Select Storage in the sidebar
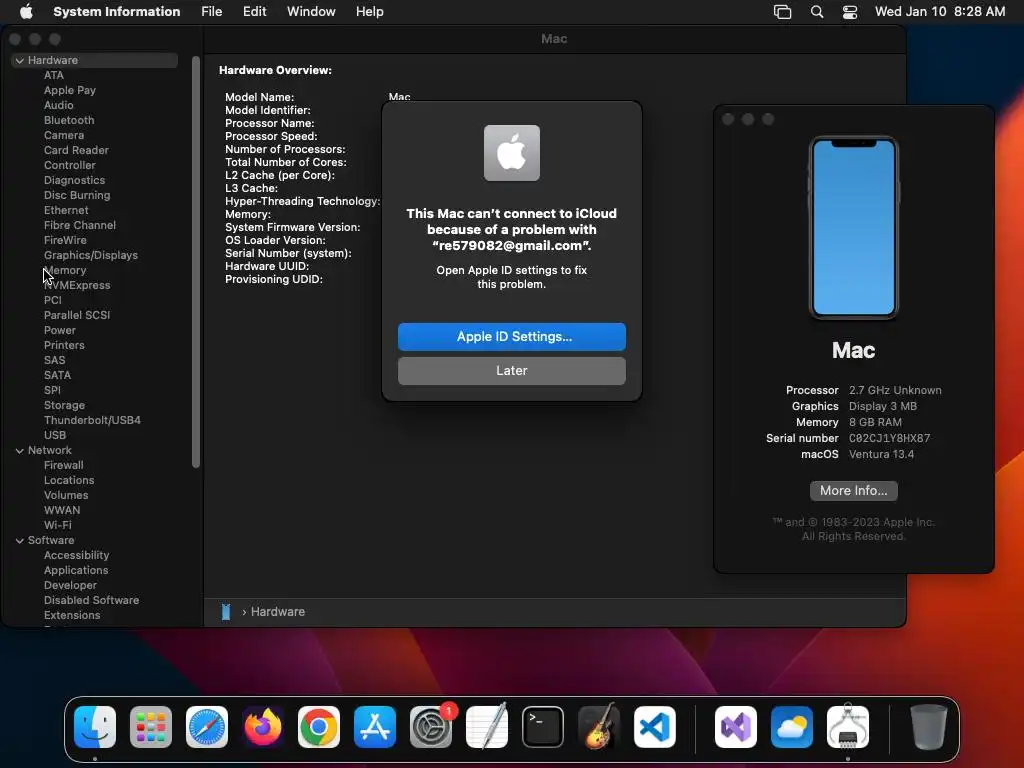 [65, 406]
